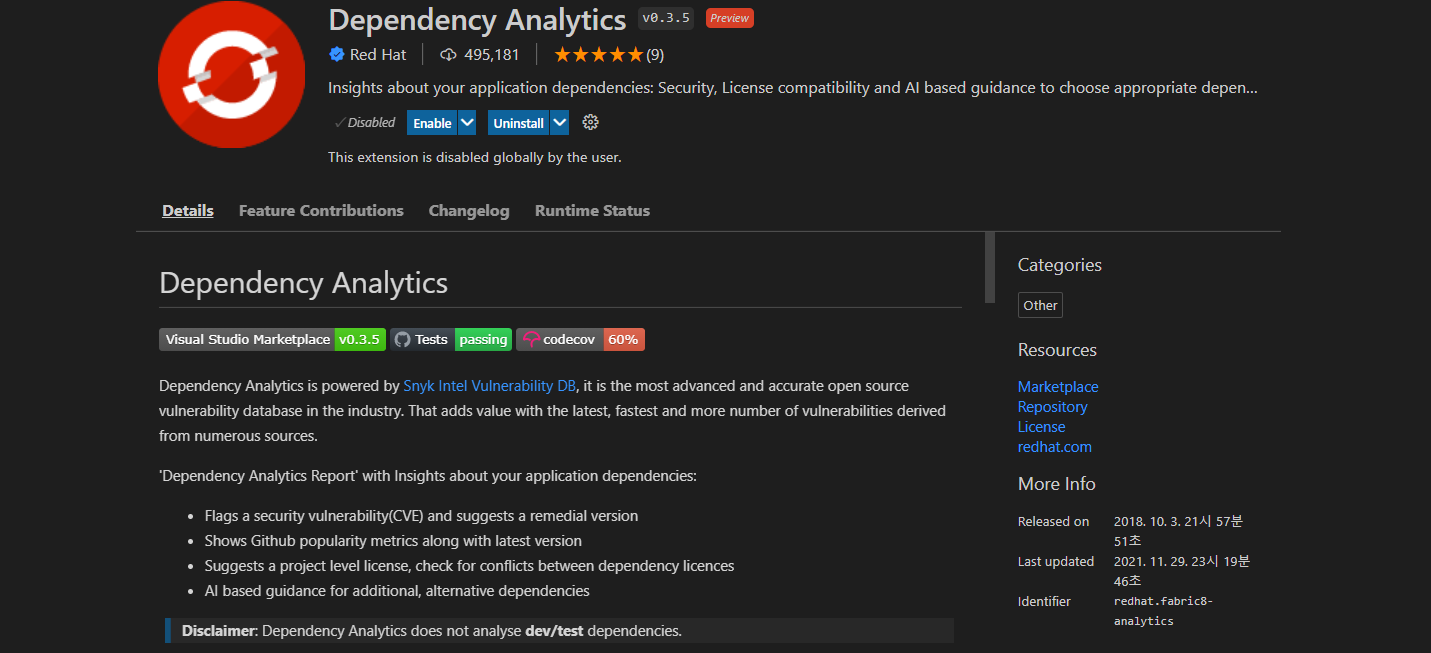
Task: Click the extension title Dependency Analytics
Action: (x=477, y=19)
